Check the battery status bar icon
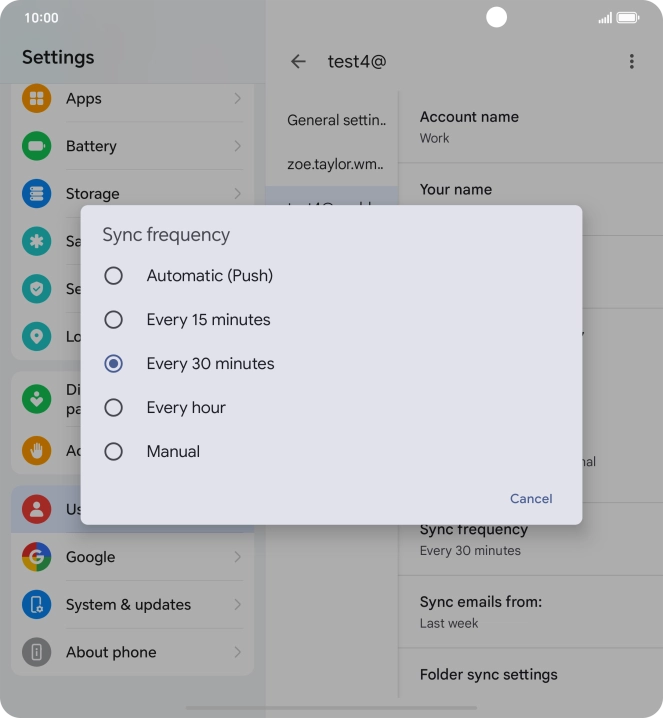This screenshot has width=663, height=718. [x=628, y=18]
